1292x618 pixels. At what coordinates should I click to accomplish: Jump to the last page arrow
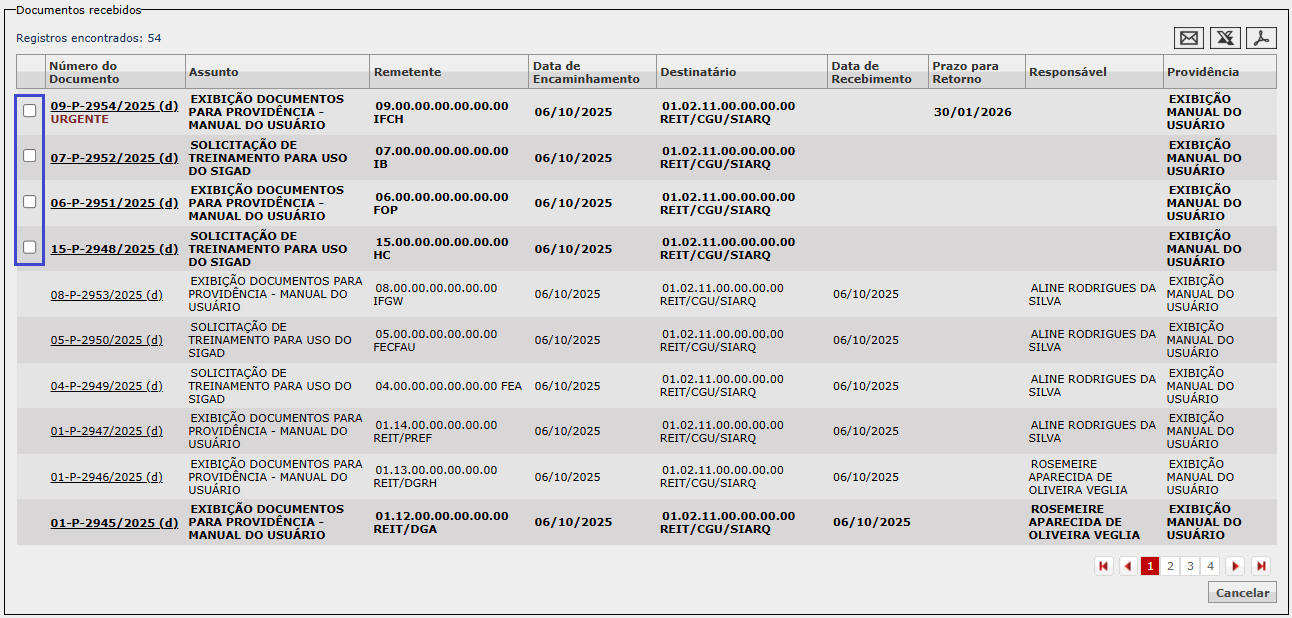(1260, 566)
